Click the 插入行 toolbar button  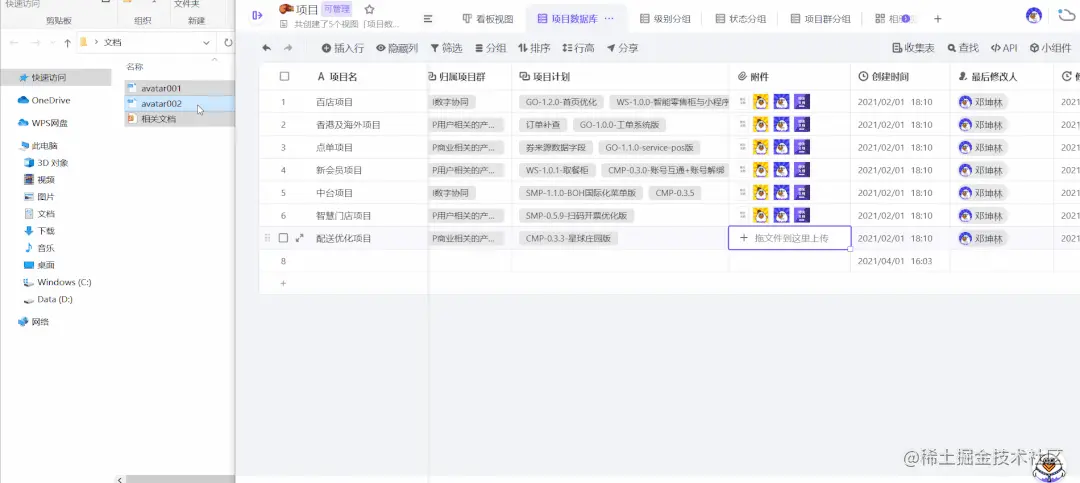click(x=343, y=48)
